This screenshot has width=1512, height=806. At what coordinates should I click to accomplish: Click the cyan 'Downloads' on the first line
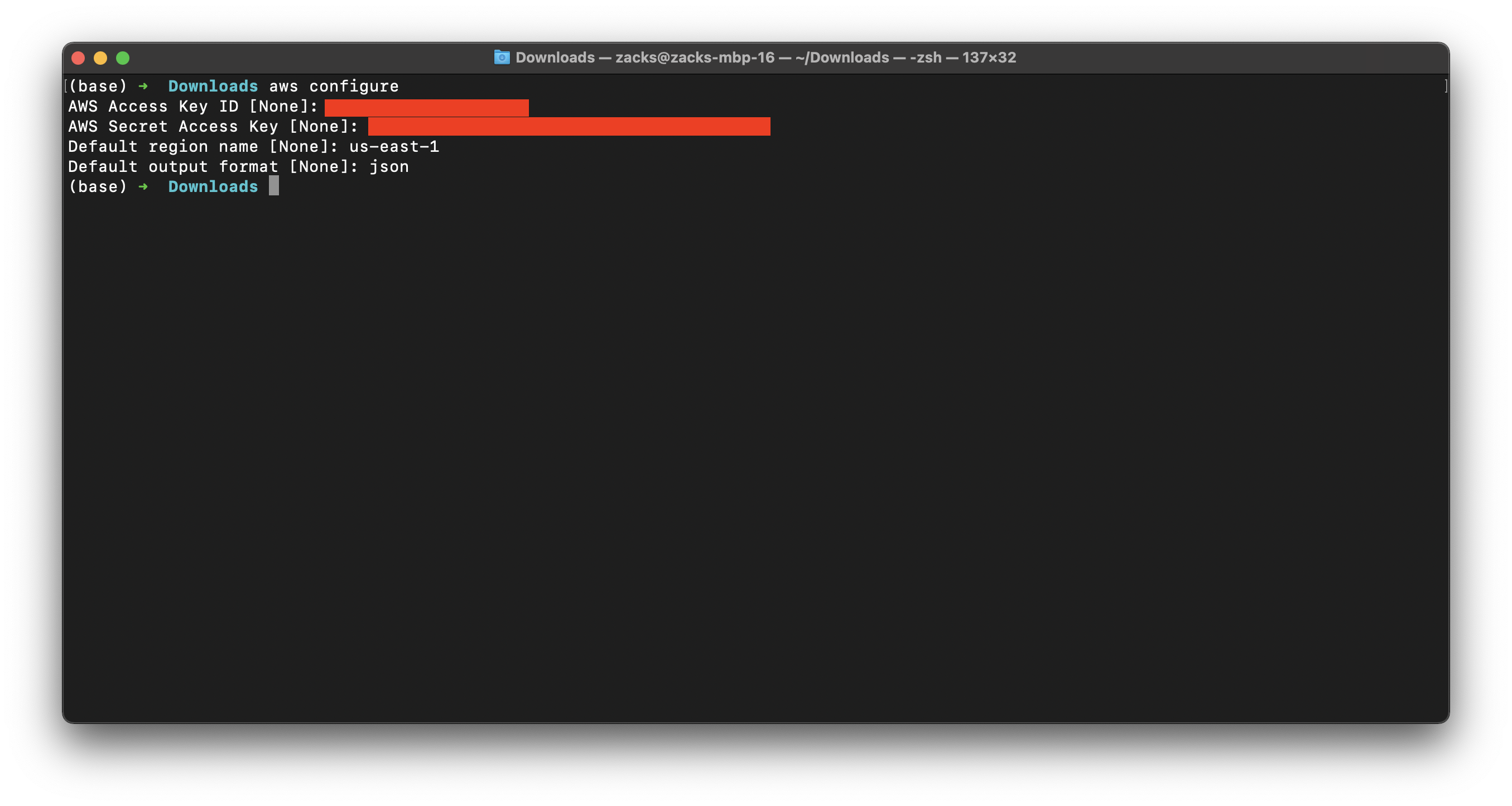point(213,87)
